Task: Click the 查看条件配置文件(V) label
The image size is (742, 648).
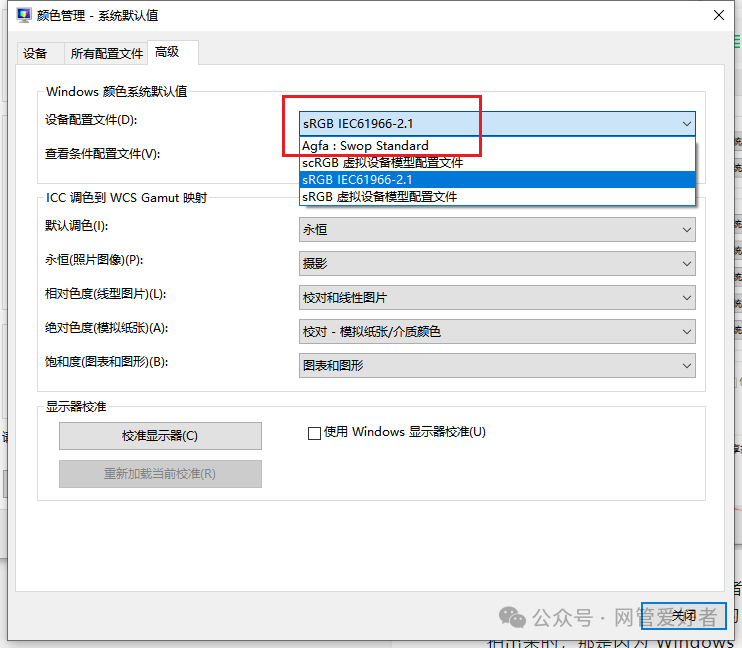Action: [102, 154]
